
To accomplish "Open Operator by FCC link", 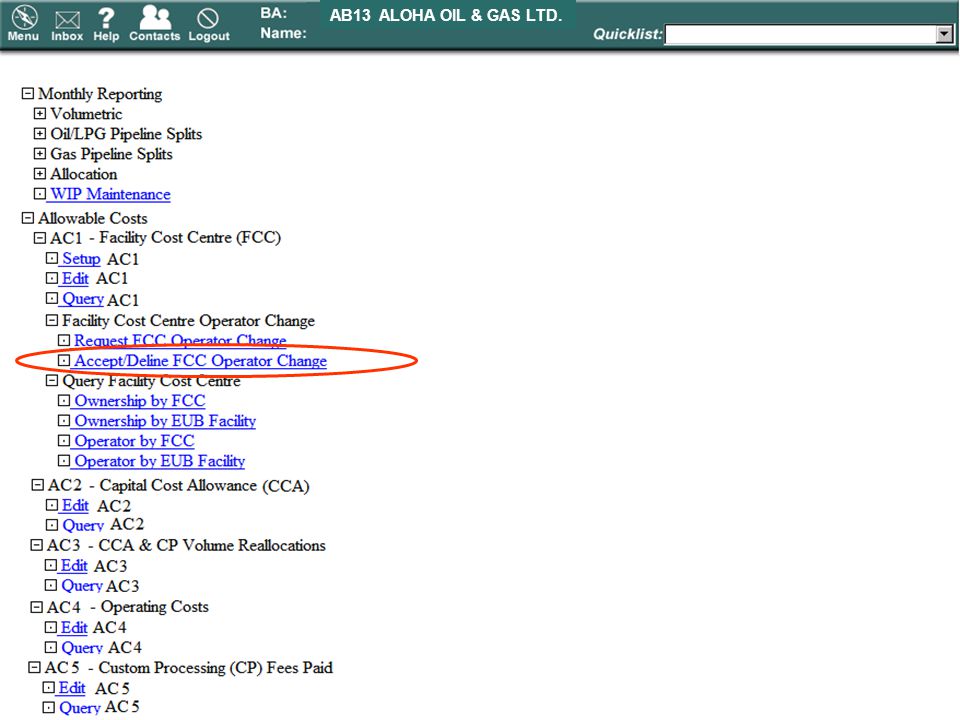I will tap(135, 441).
